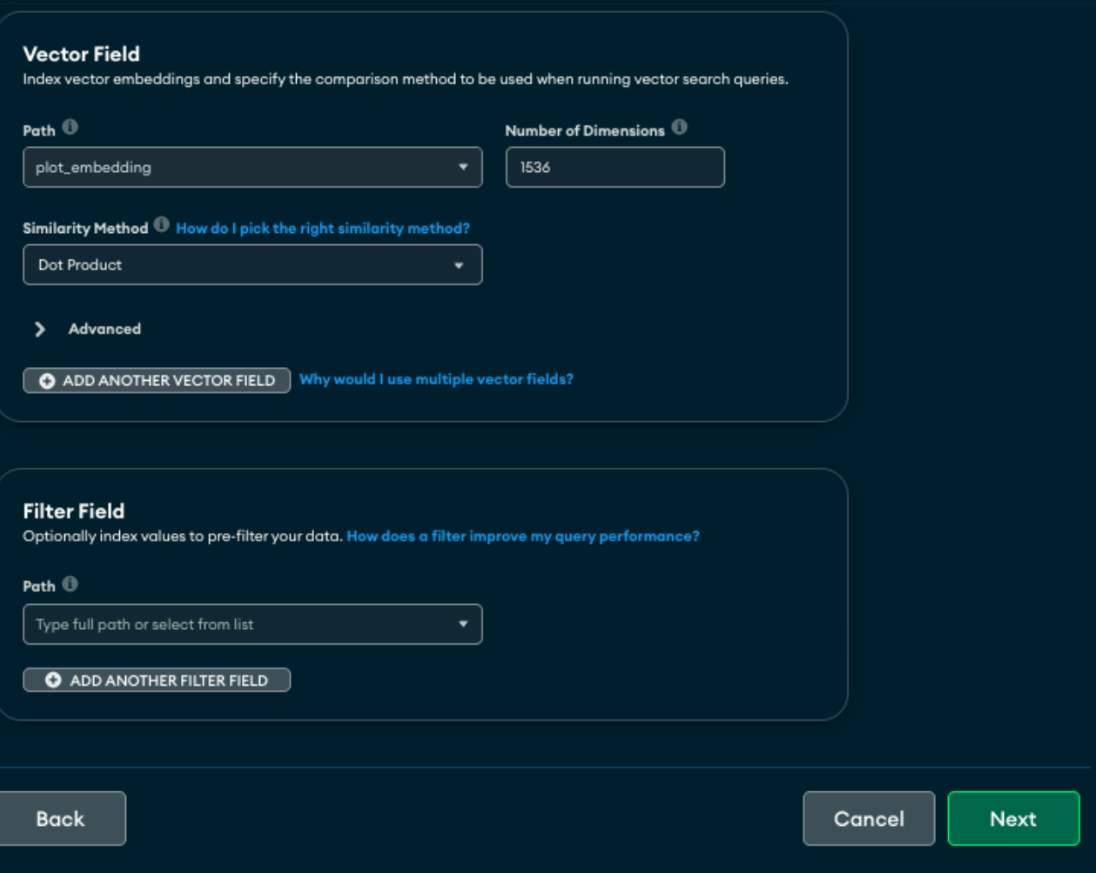
Task: Click the Cancel button
Action: click(868, 818)
